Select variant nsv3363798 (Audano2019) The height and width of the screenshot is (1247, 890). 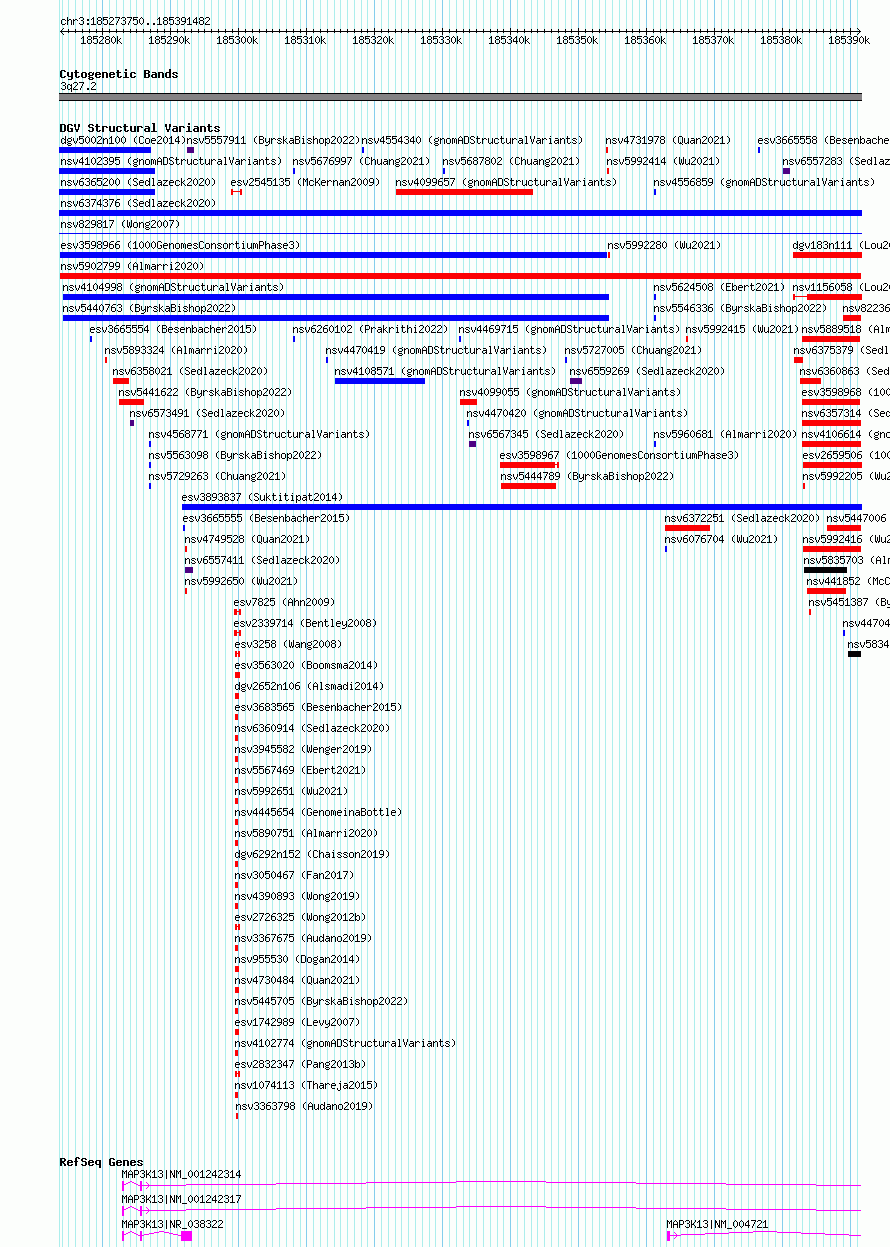(303, 1106)
